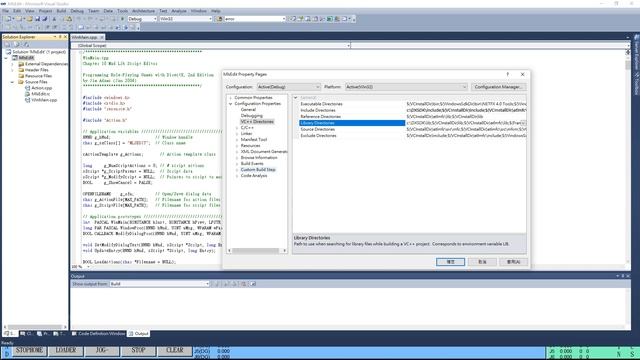Click the Save toolbar icon
640x360 pixels.
click(37, 19)
